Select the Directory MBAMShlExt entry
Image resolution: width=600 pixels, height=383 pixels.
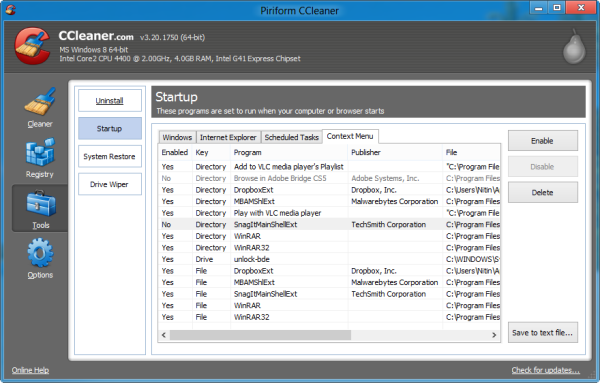(329, 201)
